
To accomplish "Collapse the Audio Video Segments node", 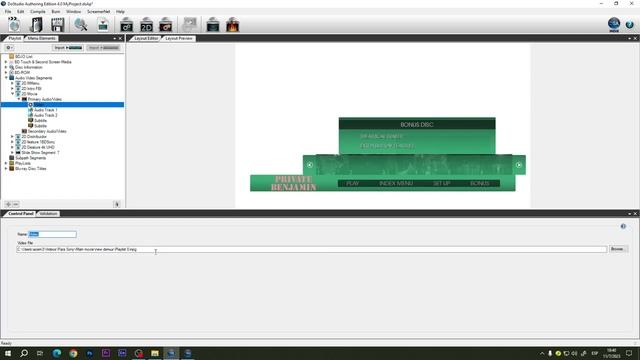I will pyautogui.click(x=6, y=78).
